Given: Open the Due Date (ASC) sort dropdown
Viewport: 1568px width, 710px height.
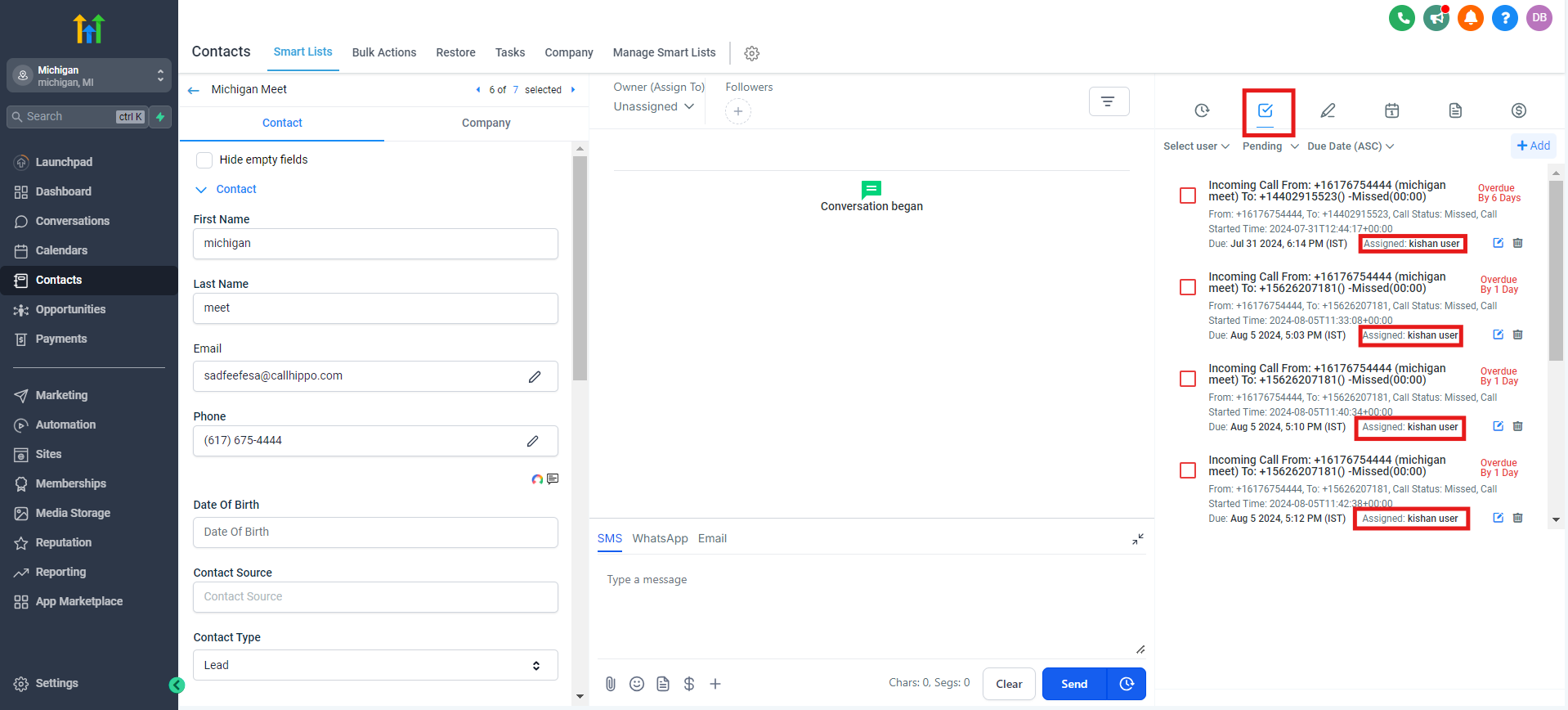Looking at the screenshot, I should tap(1351, 146).
